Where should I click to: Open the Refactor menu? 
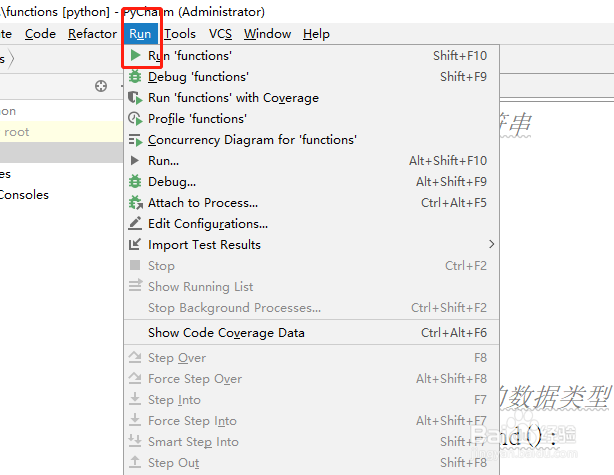92,34
